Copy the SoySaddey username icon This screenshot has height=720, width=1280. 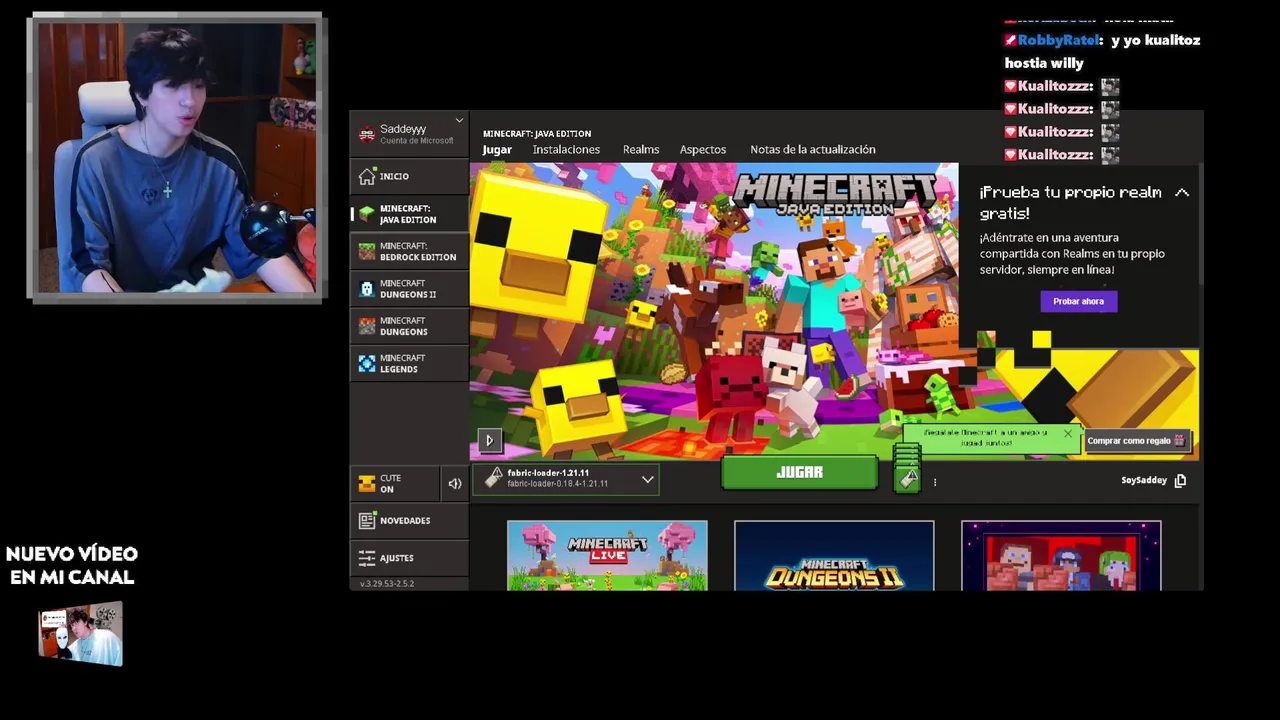pos(1180,481)
